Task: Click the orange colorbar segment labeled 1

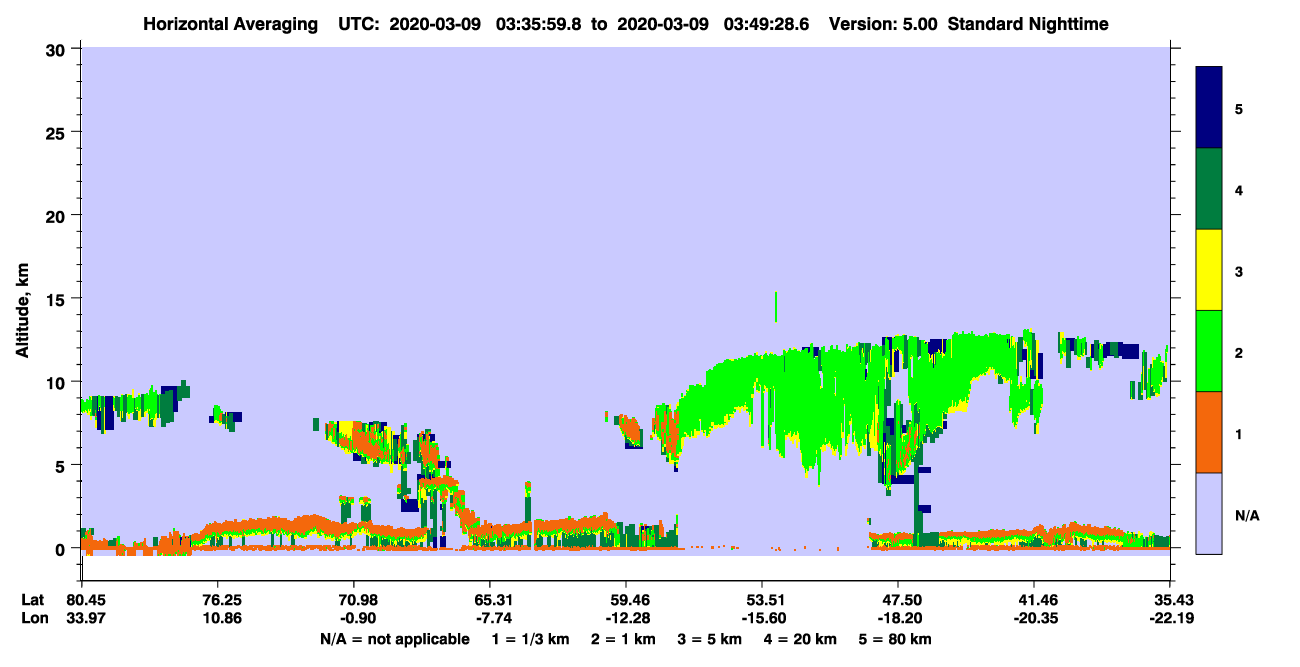Action: tap(1209, 431)
